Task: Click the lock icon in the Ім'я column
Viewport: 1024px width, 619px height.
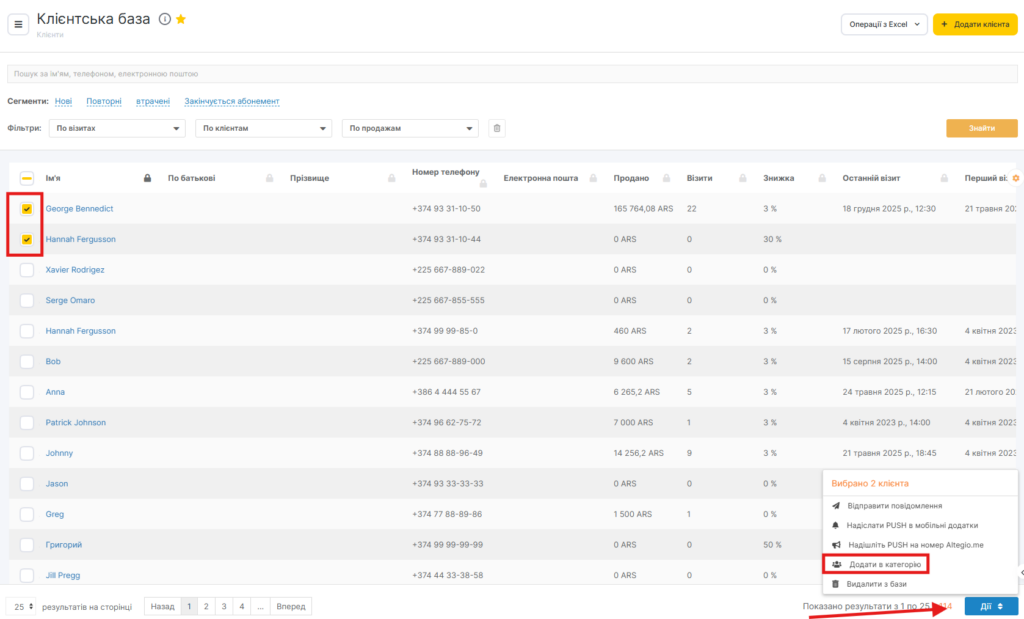Action: (x=148, y=179)
